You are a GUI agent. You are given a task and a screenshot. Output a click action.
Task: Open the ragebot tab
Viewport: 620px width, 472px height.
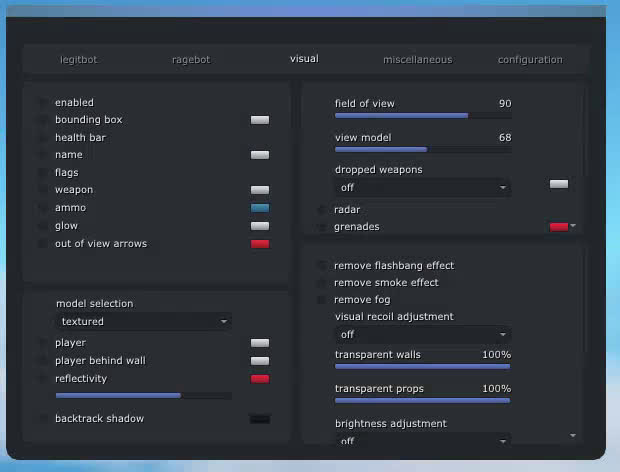point(191,60)
